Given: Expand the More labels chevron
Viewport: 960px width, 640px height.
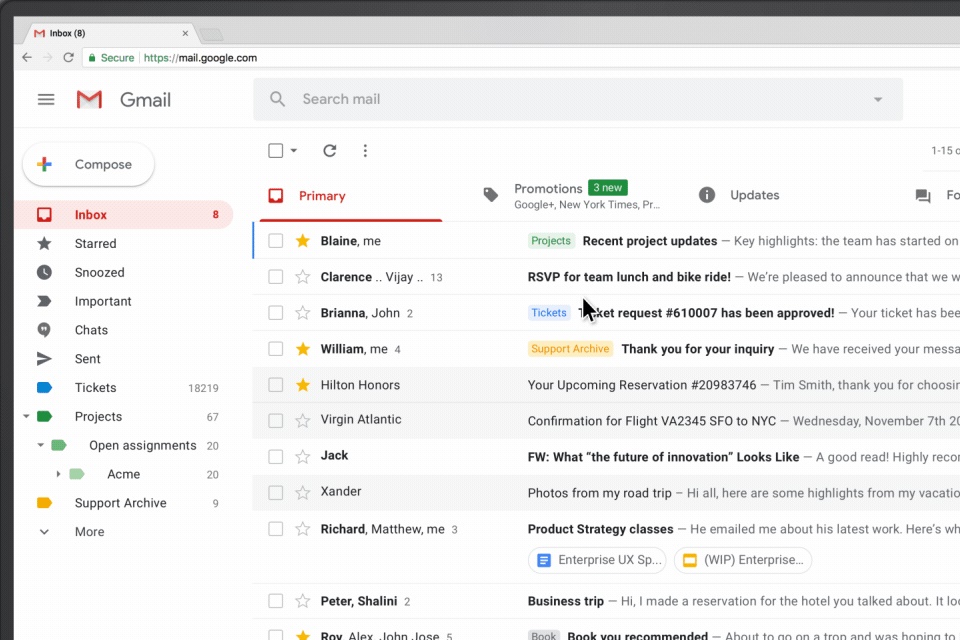Looking at the screenshot, I should coord(44,532).
